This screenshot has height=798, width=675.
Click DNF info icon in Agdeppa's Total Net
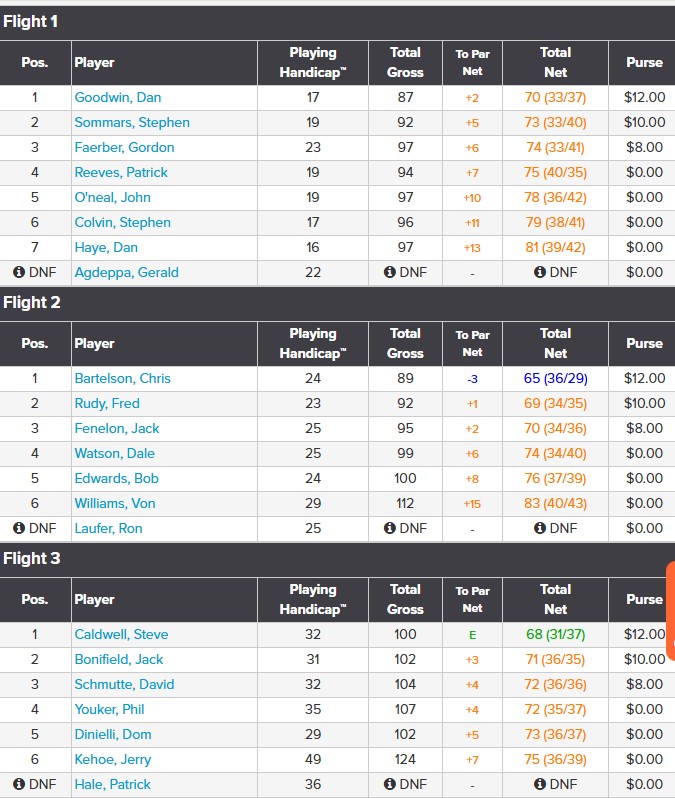[540, 272]
